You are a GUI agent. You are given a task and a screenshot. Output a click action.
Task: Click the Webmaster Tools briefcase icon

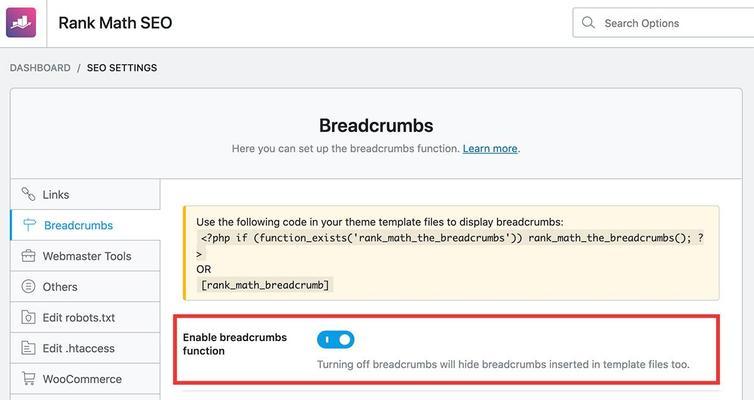pos(28,256)
